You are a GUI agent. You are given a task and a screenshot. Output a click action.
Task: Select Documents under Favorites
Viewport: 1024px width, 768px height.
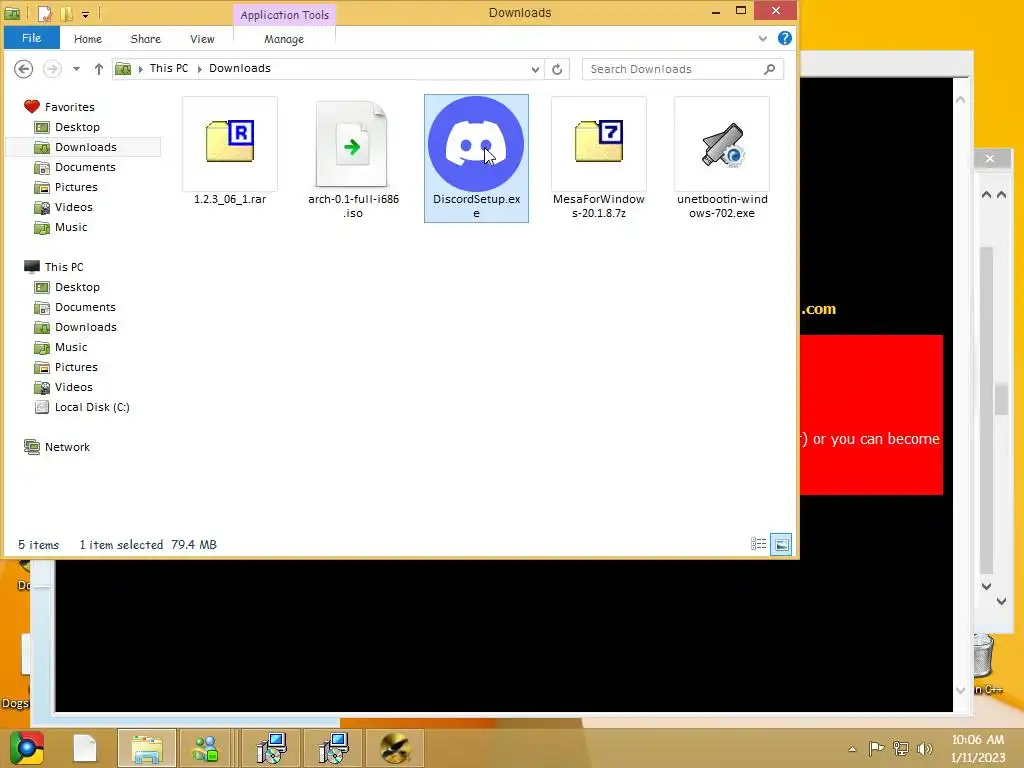click(x=85, y=167)
